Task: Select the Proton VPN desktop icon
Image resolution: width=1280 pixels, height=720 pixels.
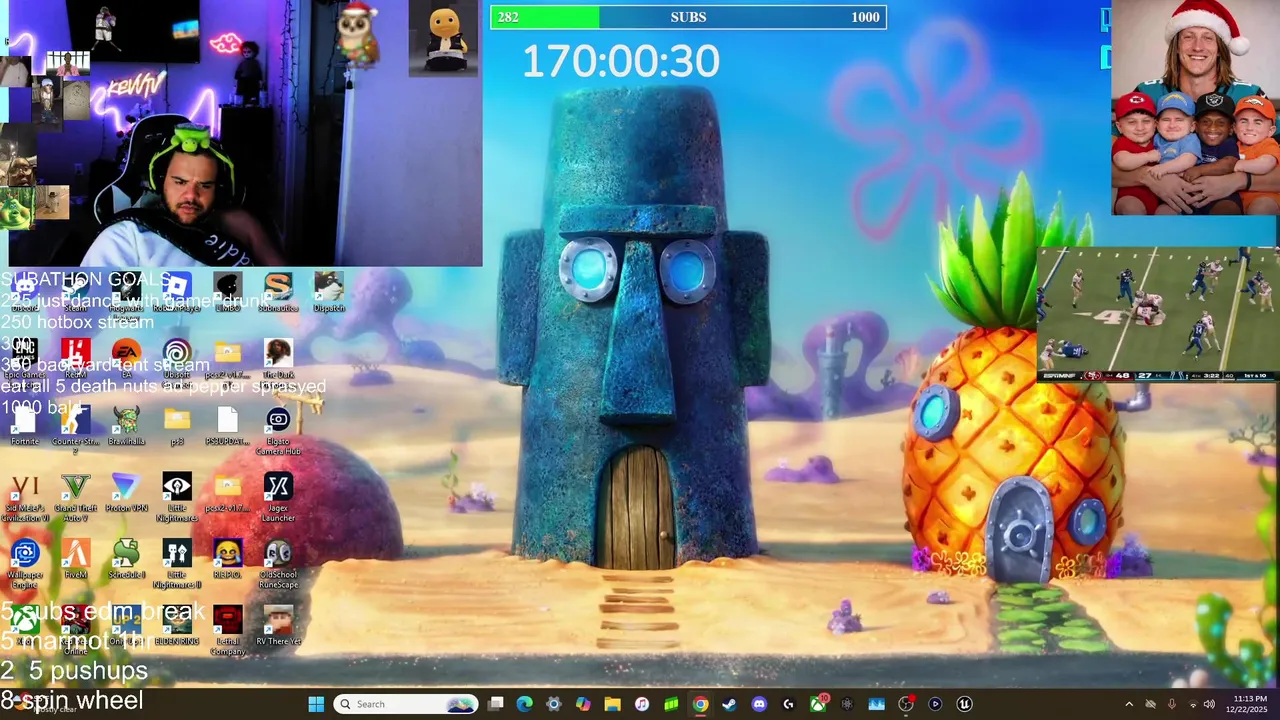Action: coord(126,493)
